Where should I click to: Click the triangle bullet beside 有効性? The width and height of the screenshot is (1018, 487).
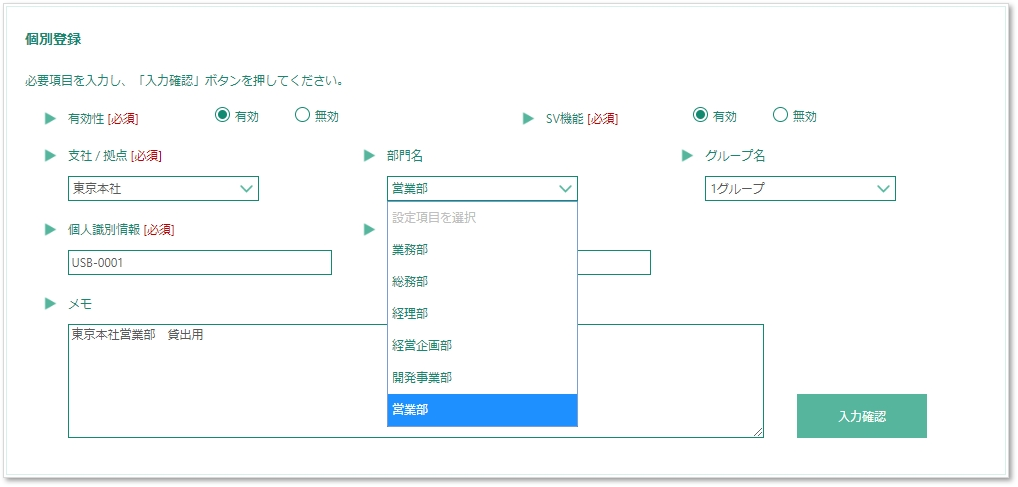click(50, 118)
